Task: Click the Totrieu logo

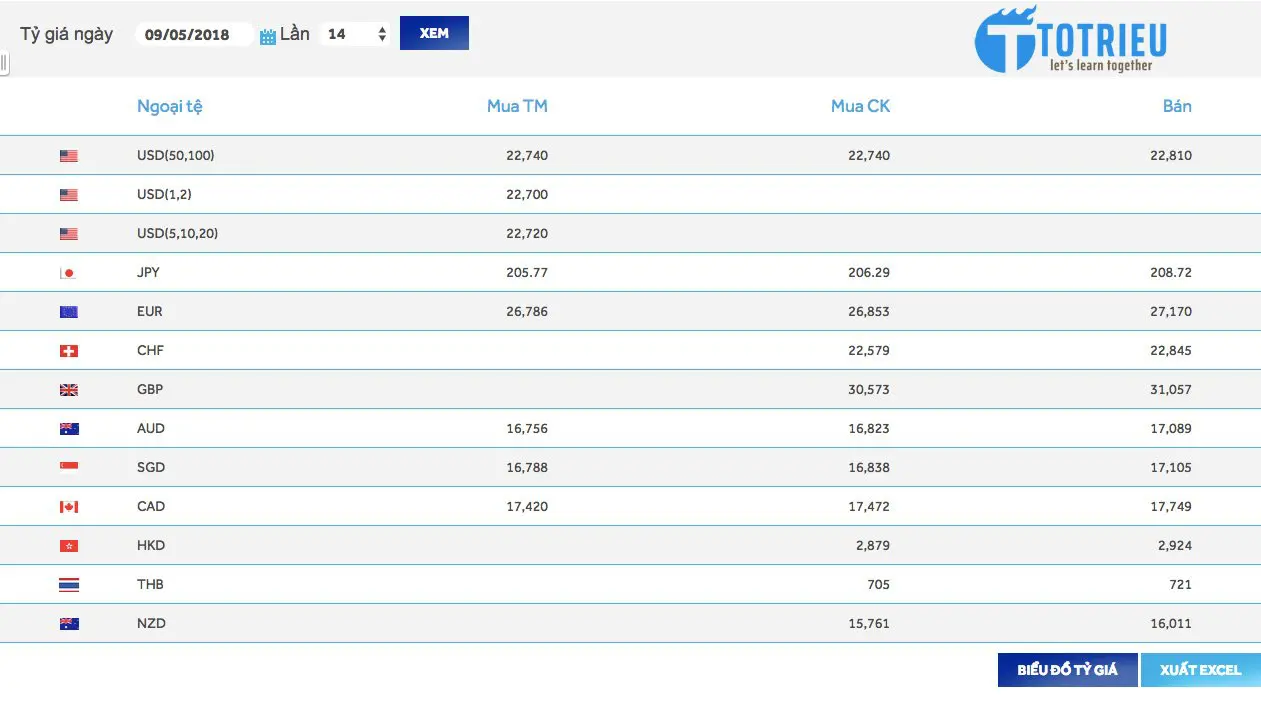Action: pos(1070,40)
